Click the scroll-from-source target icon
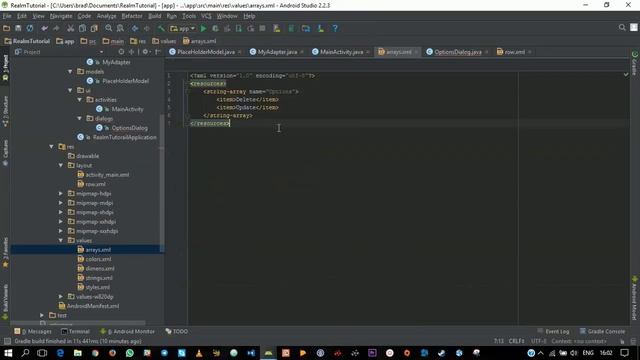The image size is (640, 360). (121, 52)
